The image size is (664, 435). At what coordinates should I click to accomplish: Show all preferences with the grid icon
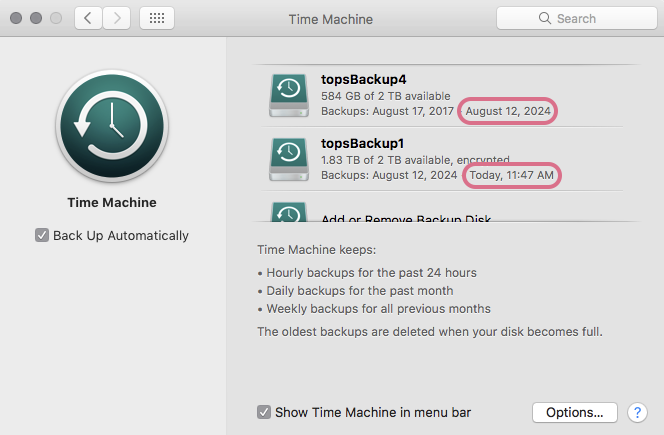tap(157, 18)
